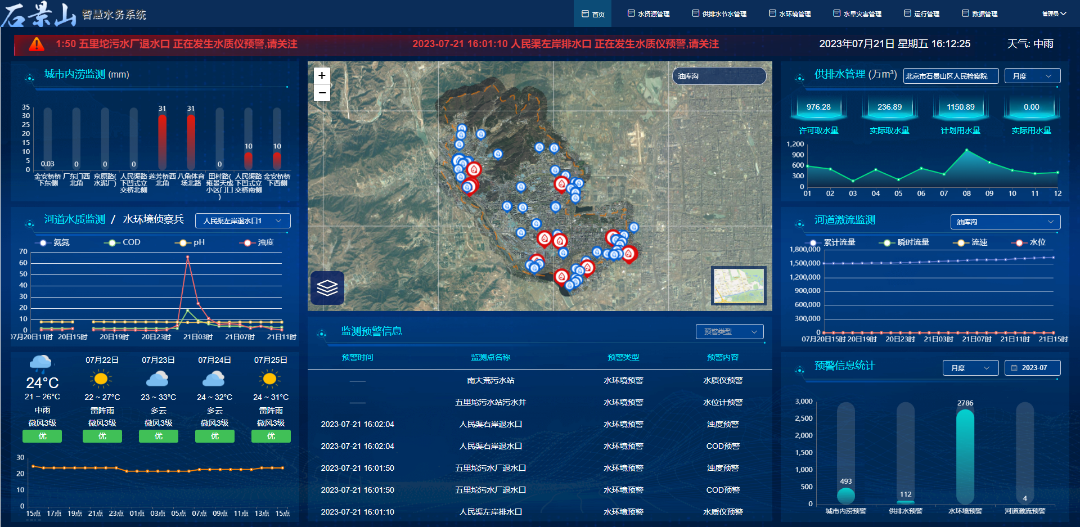
Task: Click the map overview thumbnail
Action: (738, 284)
